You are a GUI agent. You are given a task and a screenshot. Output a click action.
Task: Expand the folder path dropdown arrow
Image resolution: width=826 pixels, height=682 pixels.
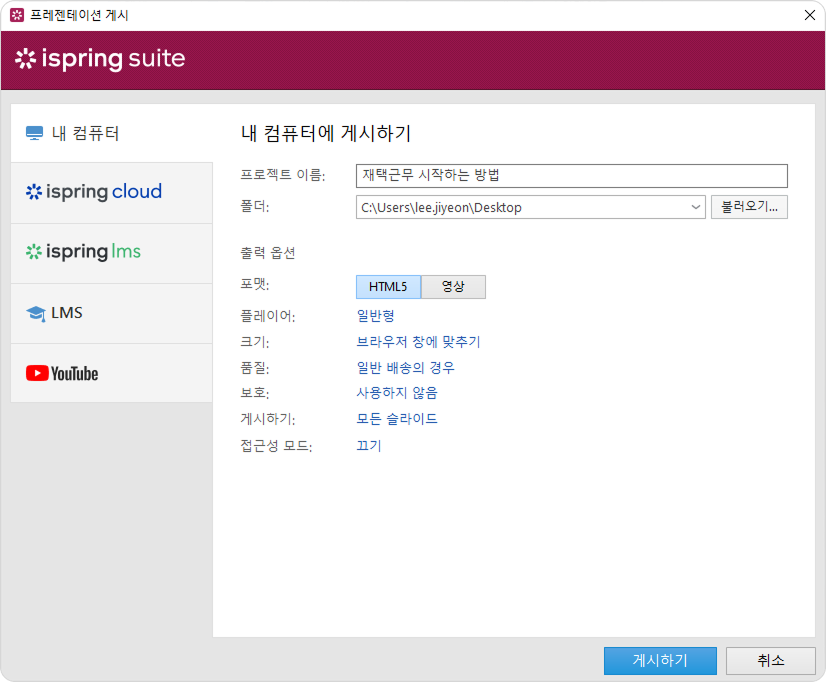coord(696,208)
